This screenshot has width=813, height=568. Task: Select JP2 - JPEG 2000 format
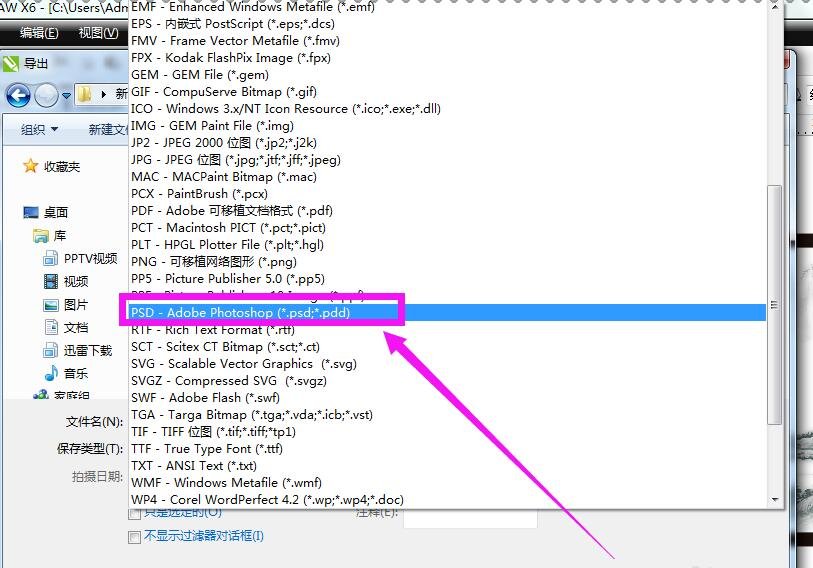tap(447, 143)
